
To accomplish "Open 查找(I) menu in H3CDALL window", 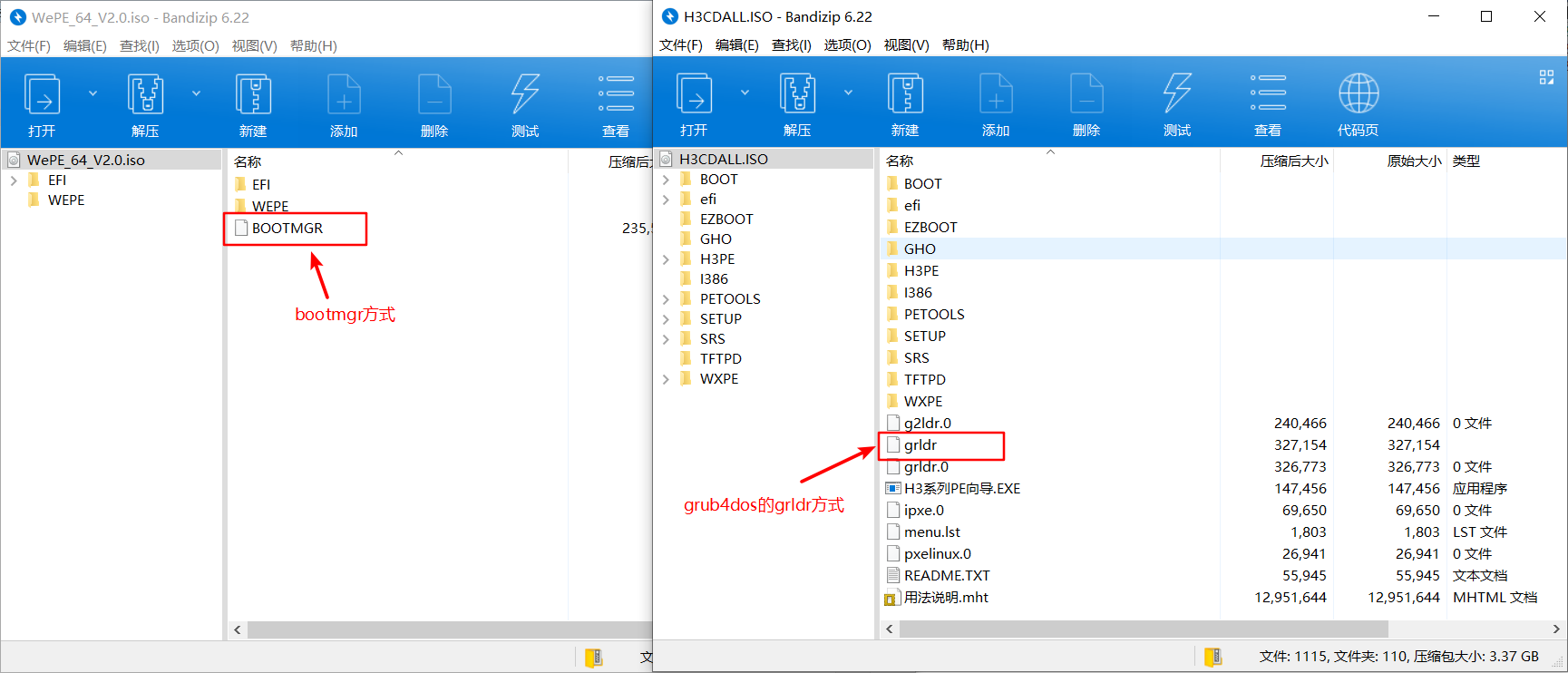I will [792, 45].
